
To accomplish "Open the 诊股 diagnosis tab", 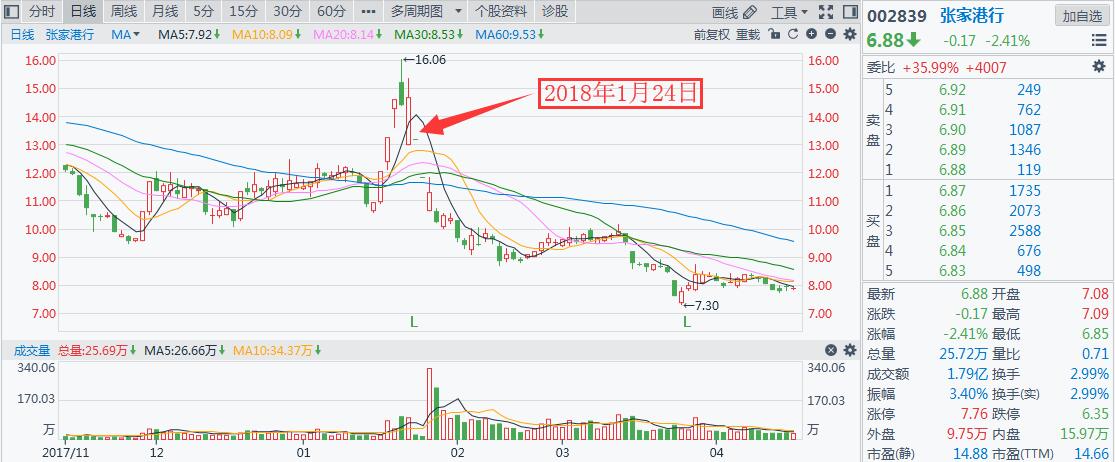I will pos(555,11).
